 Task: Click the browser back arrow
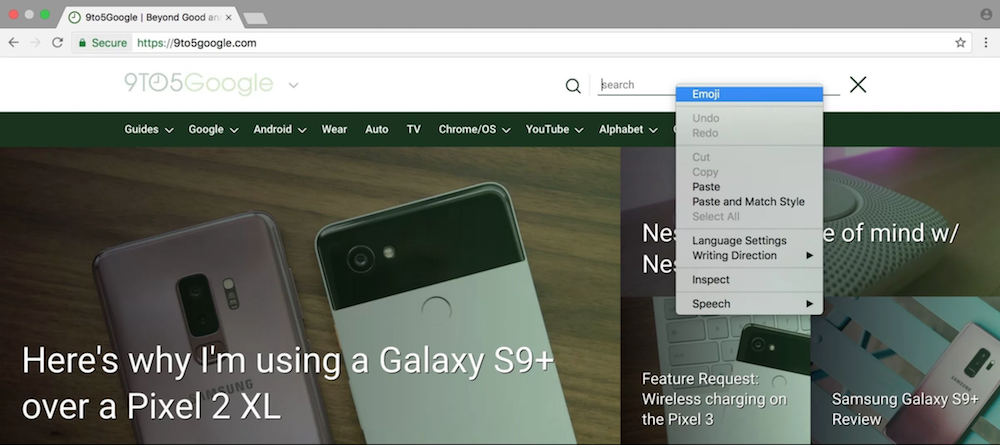13,43
